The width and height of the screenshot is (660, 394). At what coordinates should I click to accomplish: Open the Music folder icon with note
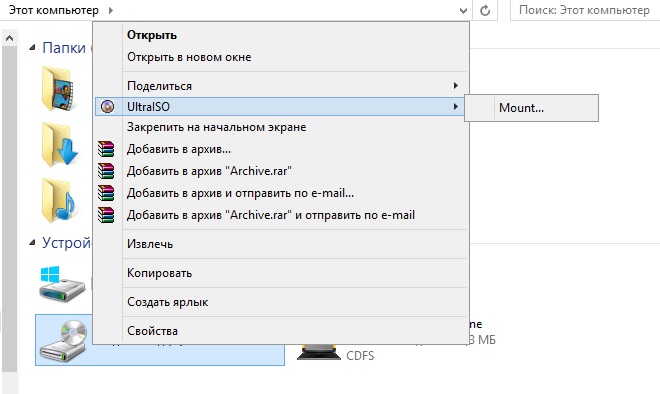pyautogui.click(x=58, y=200)
